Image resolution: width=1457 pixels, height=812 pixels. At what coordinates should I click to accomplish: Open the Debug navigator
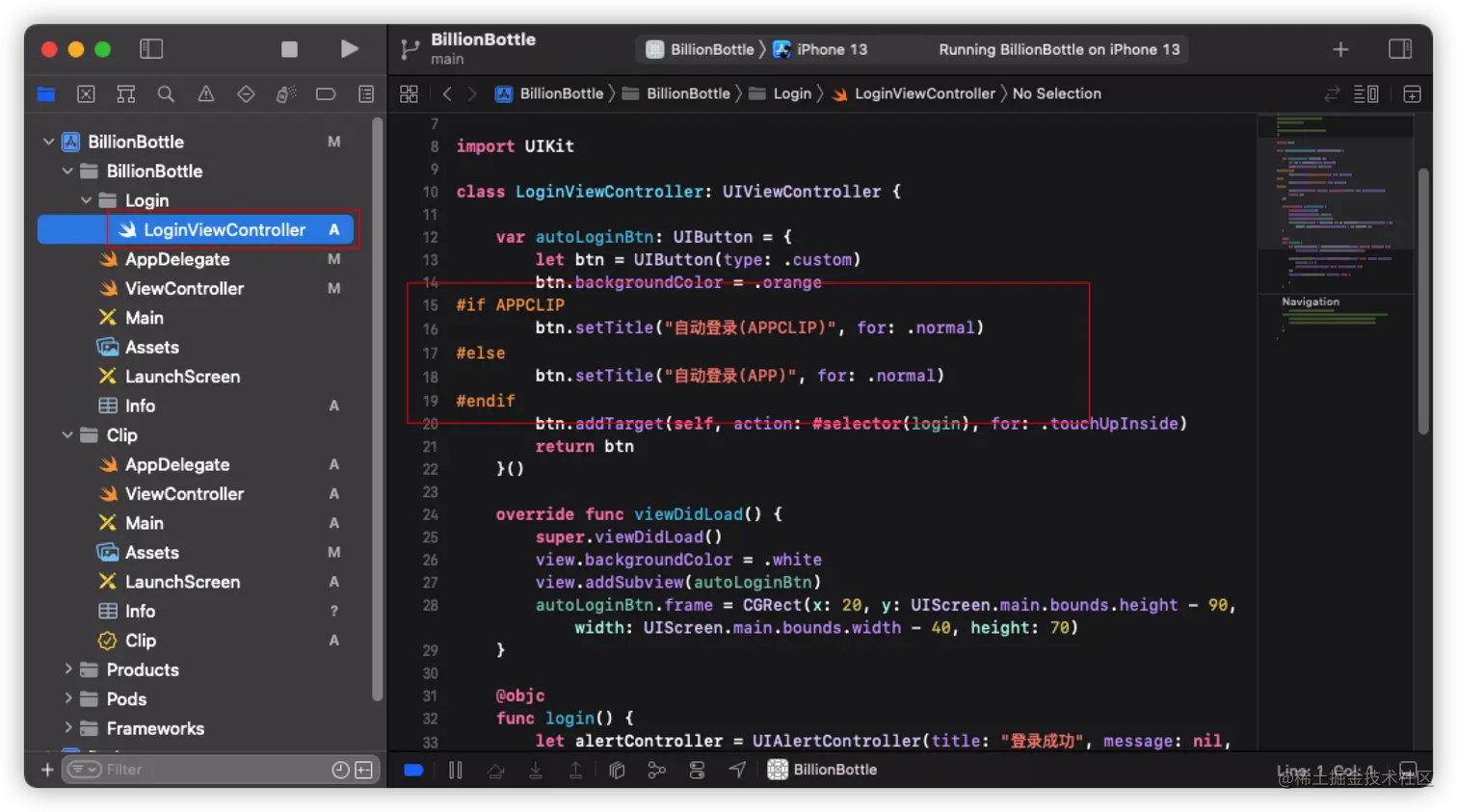[286, 94]
